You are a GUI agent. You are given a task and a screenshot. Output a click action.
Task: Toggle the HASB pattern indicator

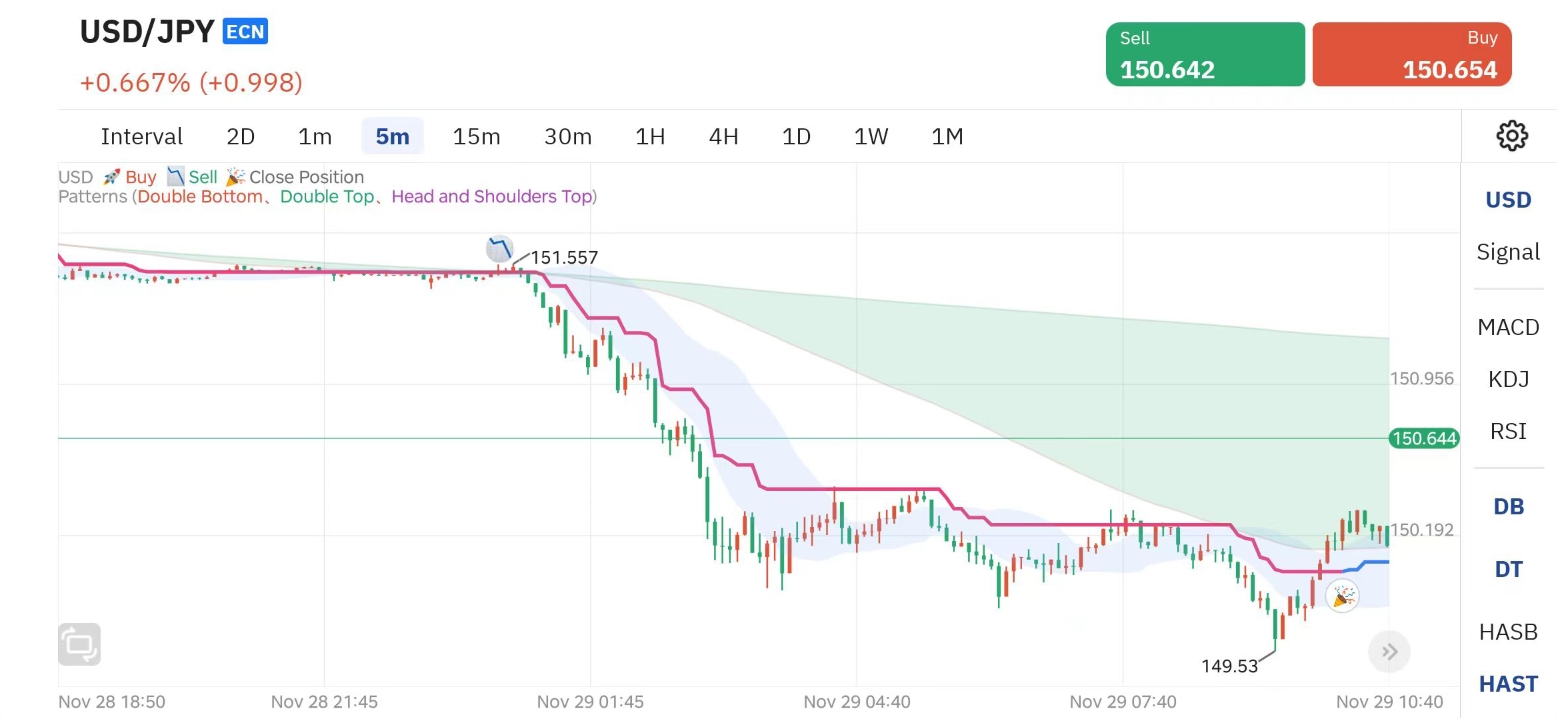(x=1508, y=631)
